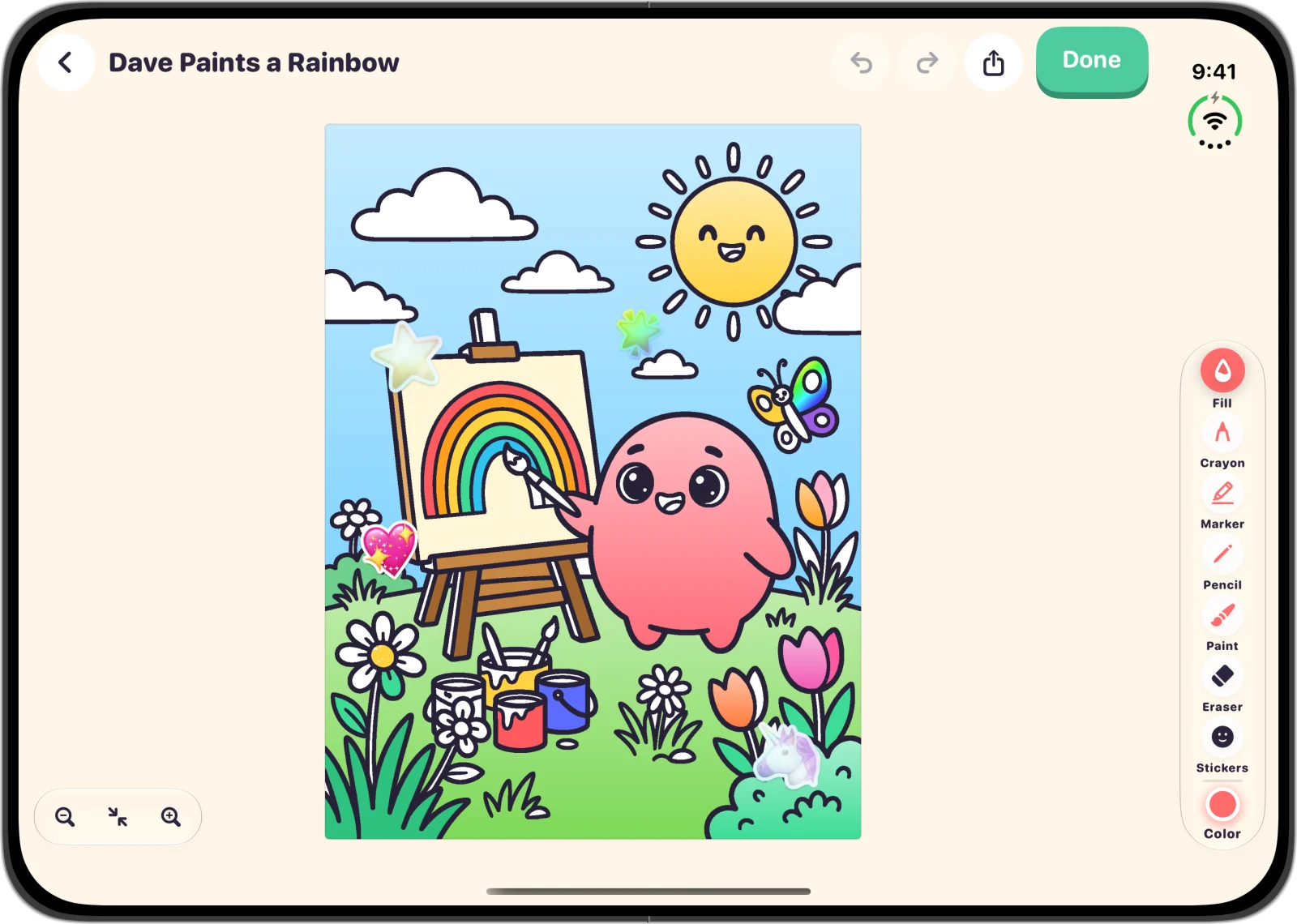Tap the pink sparkly heart sticker
The height and width of the screenshot is (924, 1297).
pos(390,549)
